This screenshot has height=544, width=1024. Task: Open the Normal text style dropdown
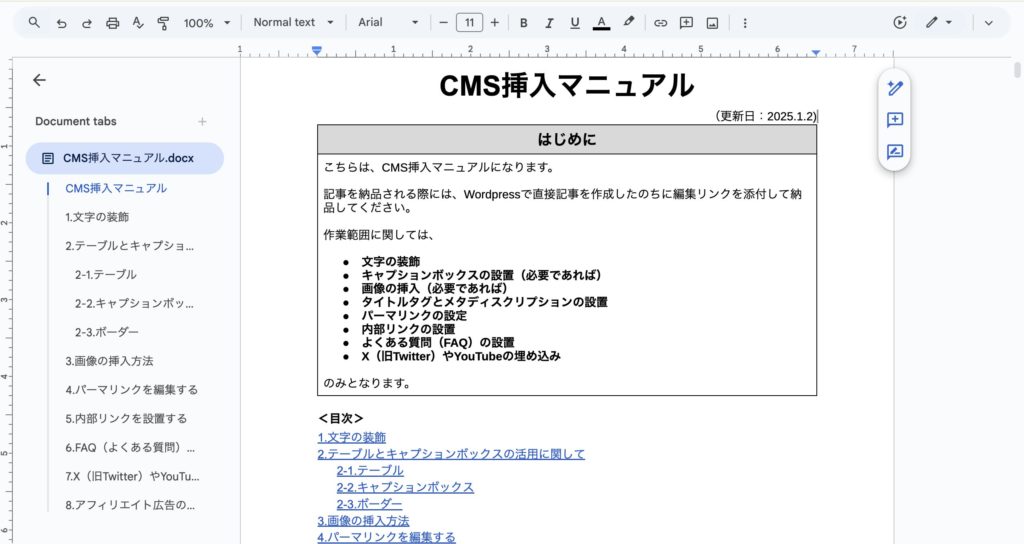[292, 22]
